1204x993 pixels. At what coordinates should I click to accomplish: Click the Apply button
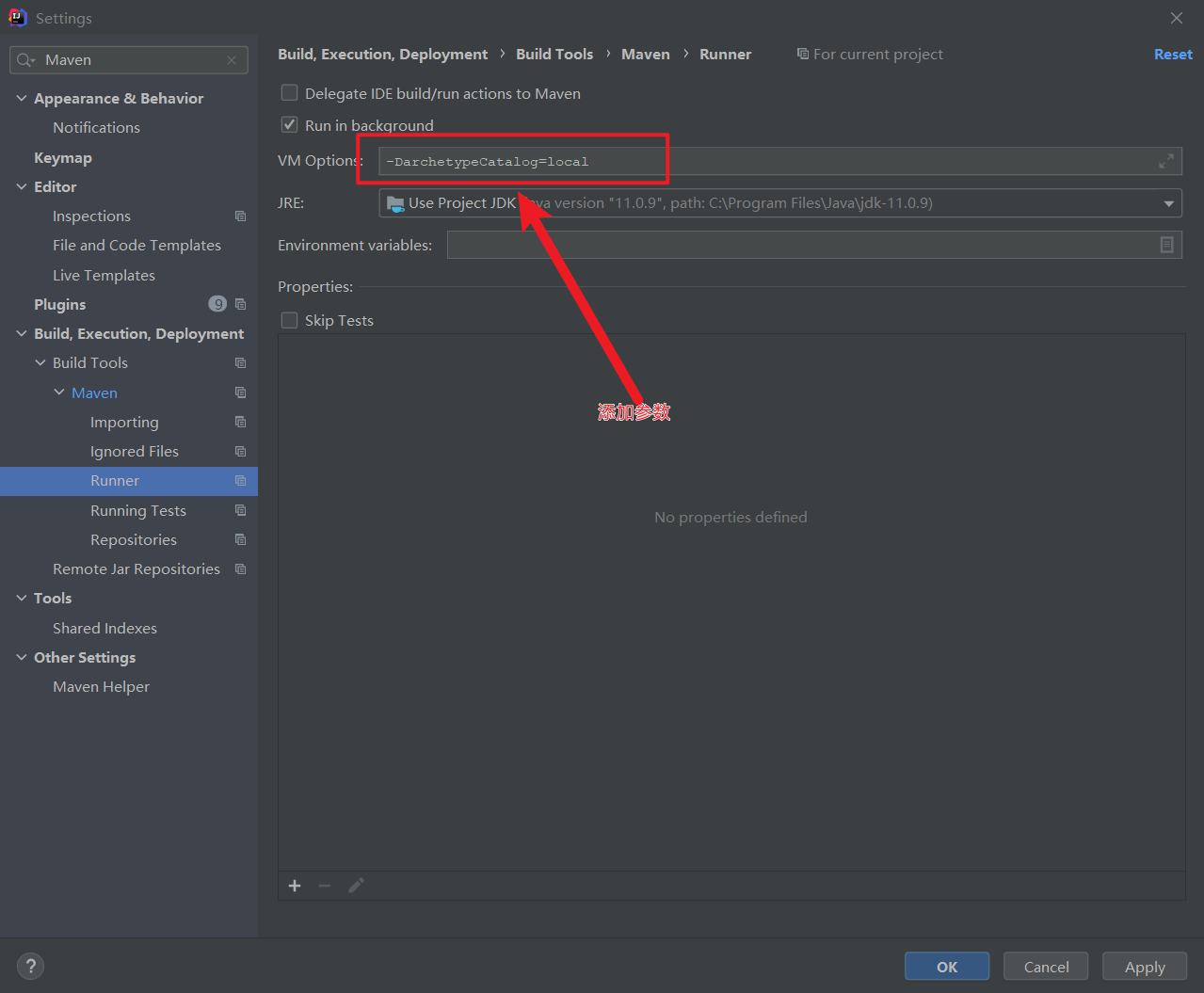1145,967
